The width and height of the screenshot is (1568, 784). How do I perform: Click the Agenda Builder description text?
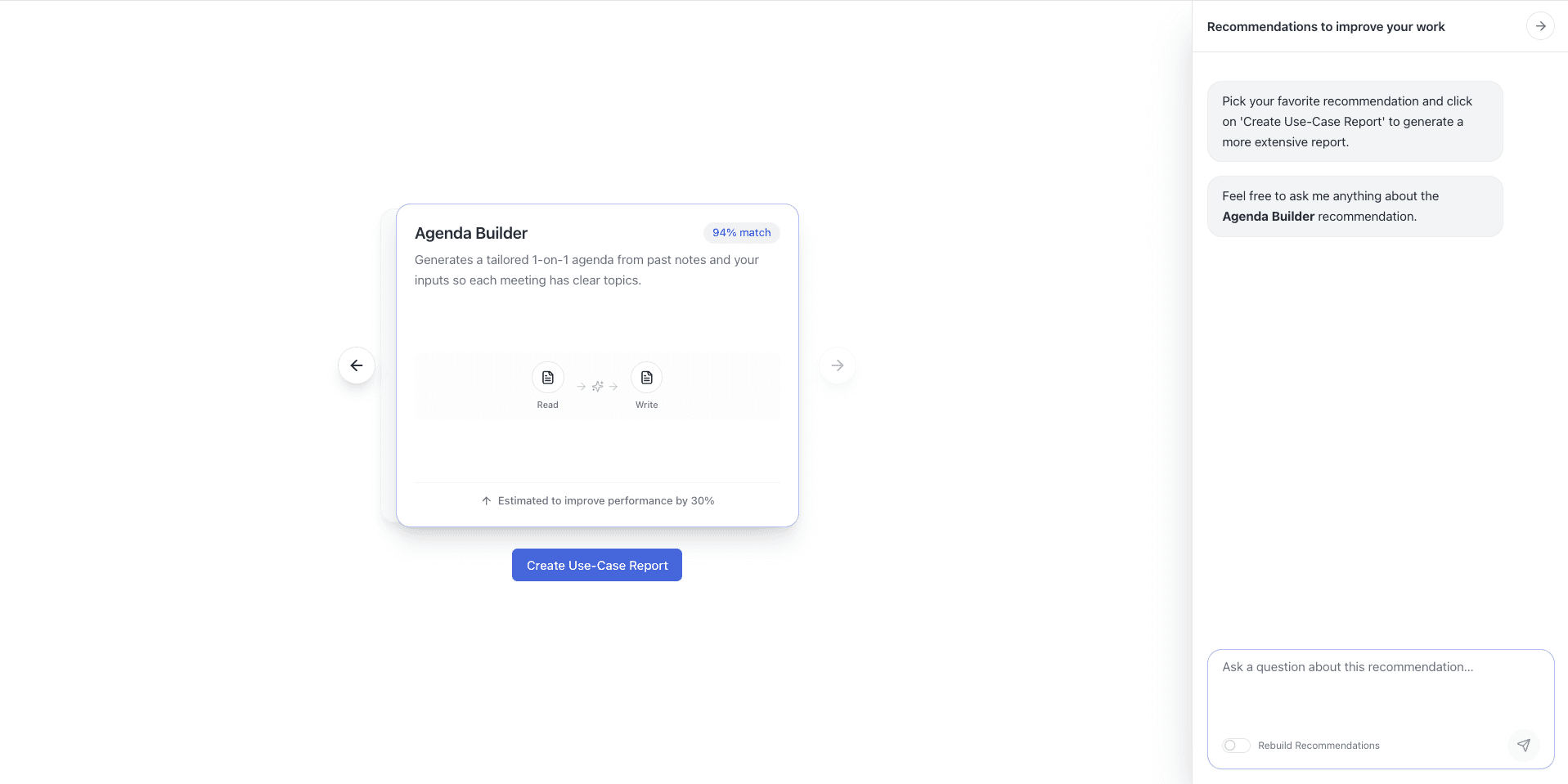[586, 270]
